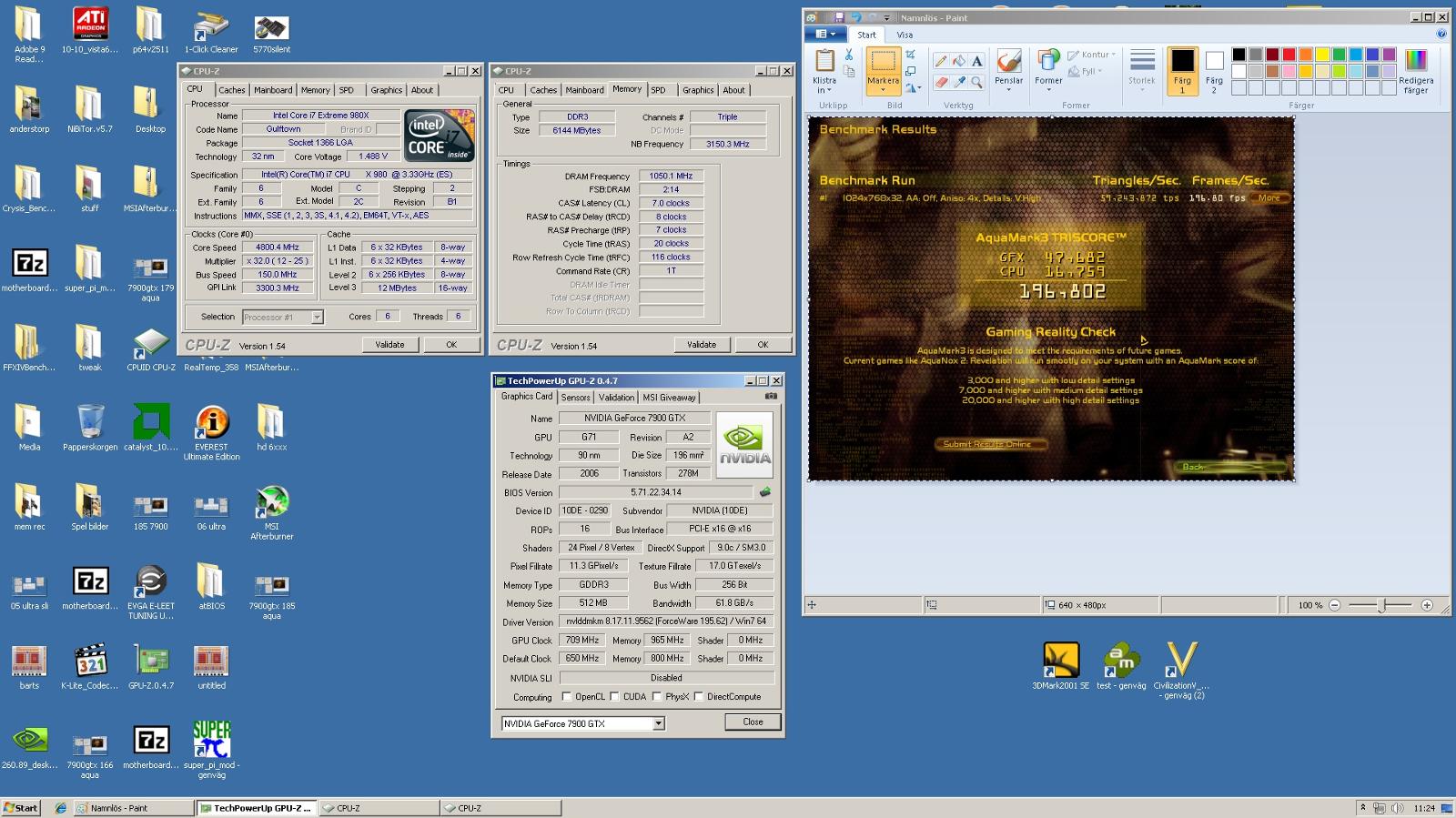Viewport: 1456px width, 818px height.
Task: Expand the Markera dropdown arrow in Paint
Action: pyautogui.click(x=883, y=89)
